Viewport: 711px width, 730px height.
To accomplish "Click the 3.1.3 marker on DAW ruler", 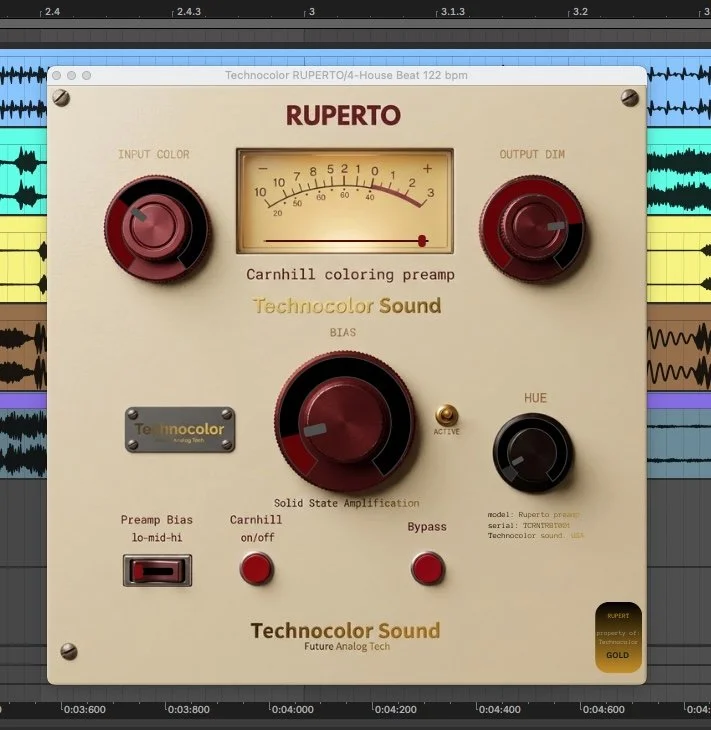I will click(453, 12).
